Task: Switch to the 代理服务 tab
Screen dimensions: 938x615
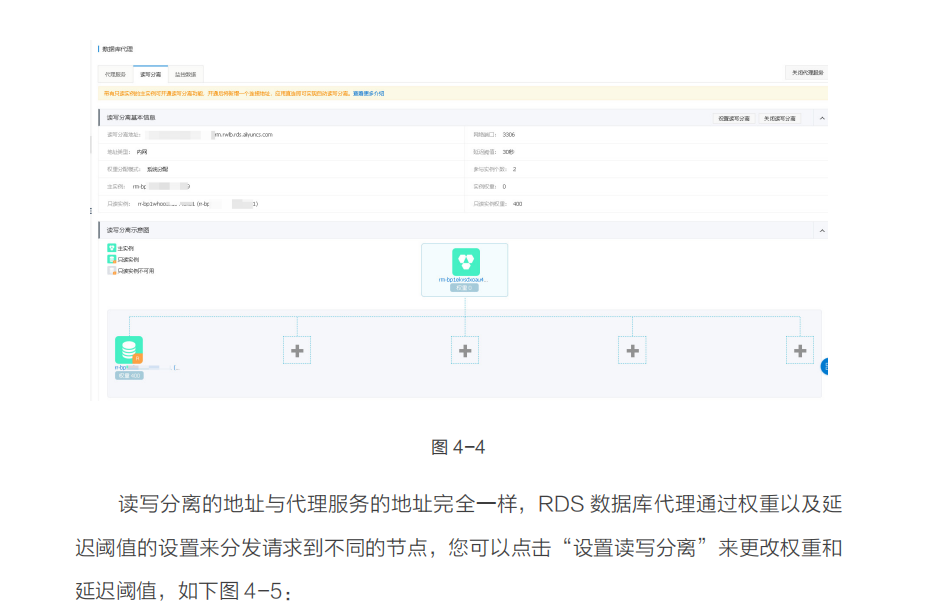Action: point(115,73)
